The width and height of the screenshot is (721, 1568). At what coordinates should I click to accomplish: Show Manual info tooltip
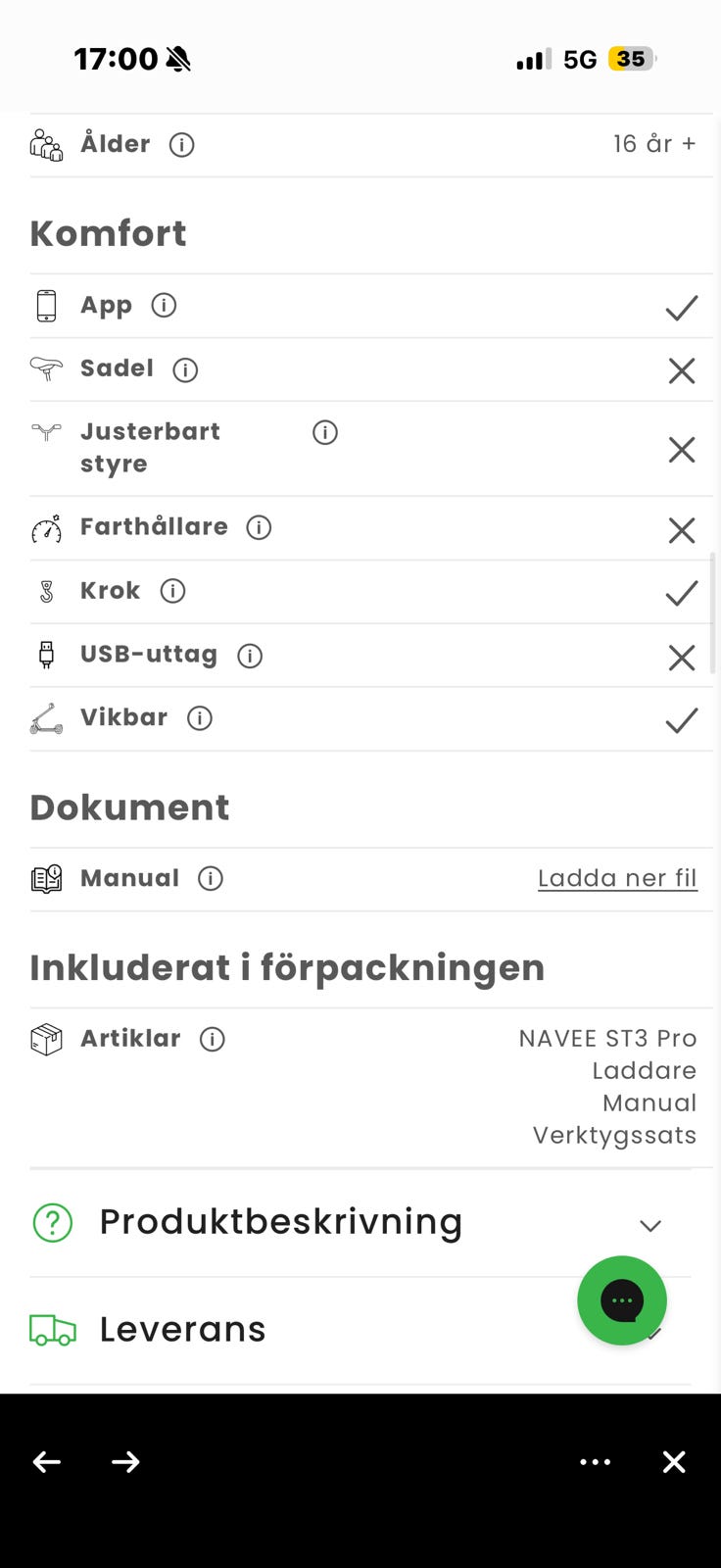[x=211, y=878]
